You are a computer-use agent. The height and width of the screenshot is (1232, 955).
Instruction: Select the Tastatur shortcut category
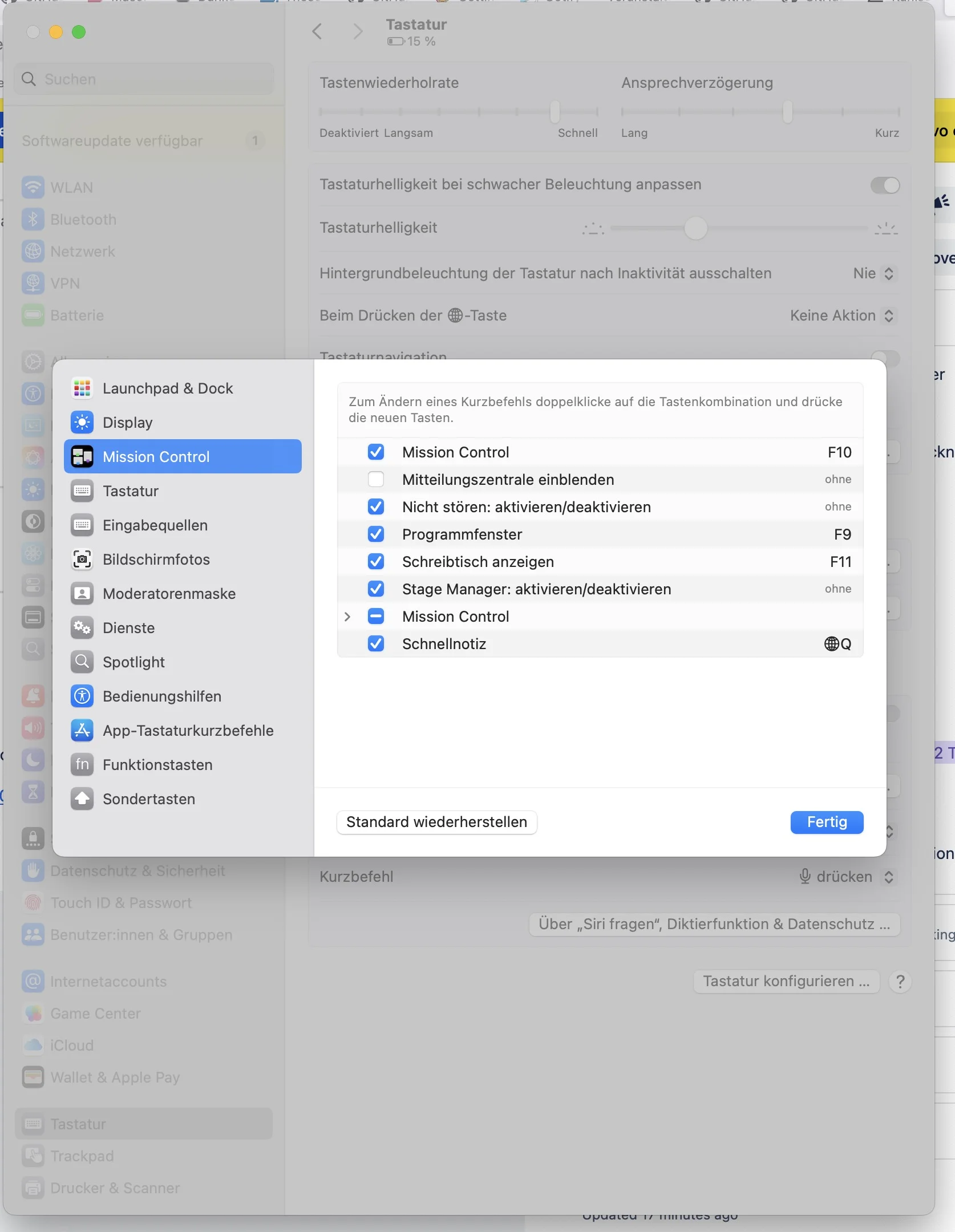point(183,491)
